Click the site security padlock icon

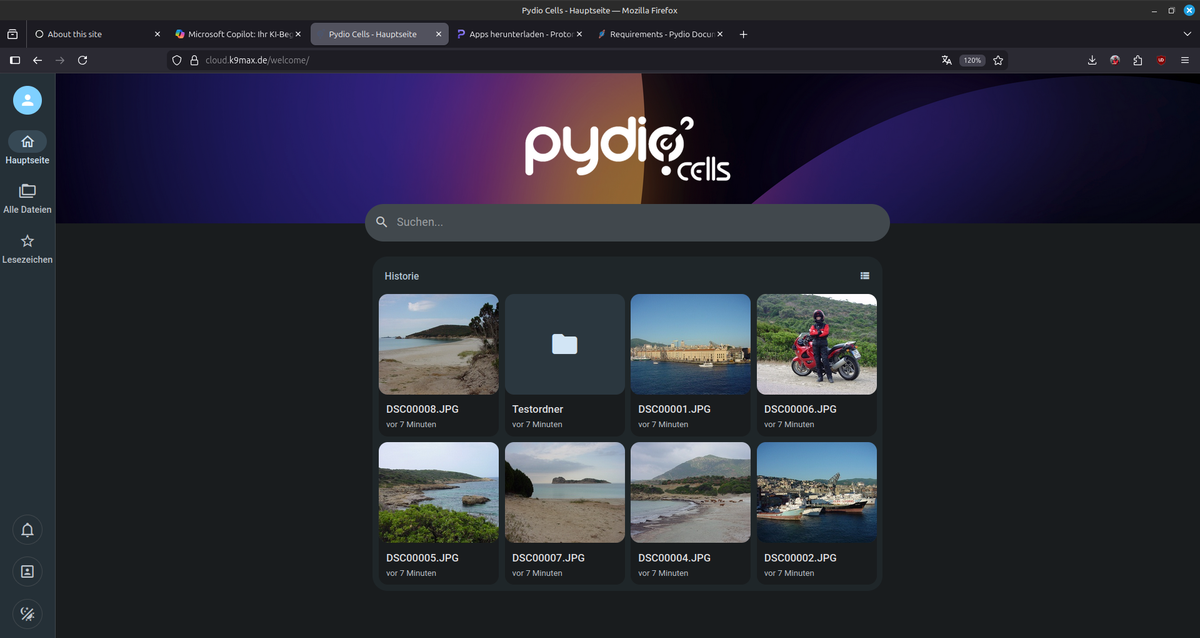195,60
